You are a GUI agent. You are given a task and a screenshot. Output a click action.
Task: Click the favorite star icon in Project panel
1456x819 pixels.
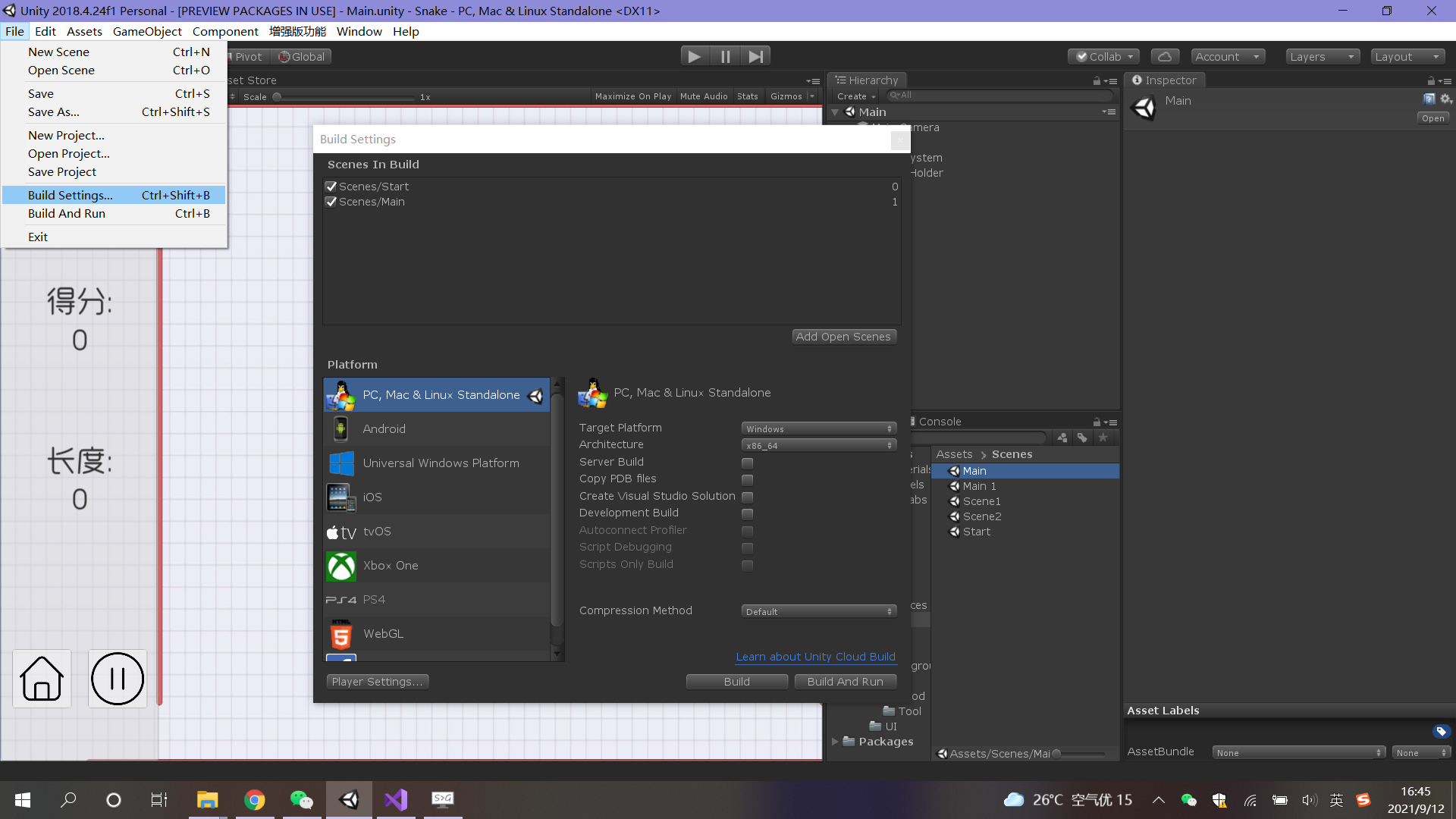coord(1103,438)
